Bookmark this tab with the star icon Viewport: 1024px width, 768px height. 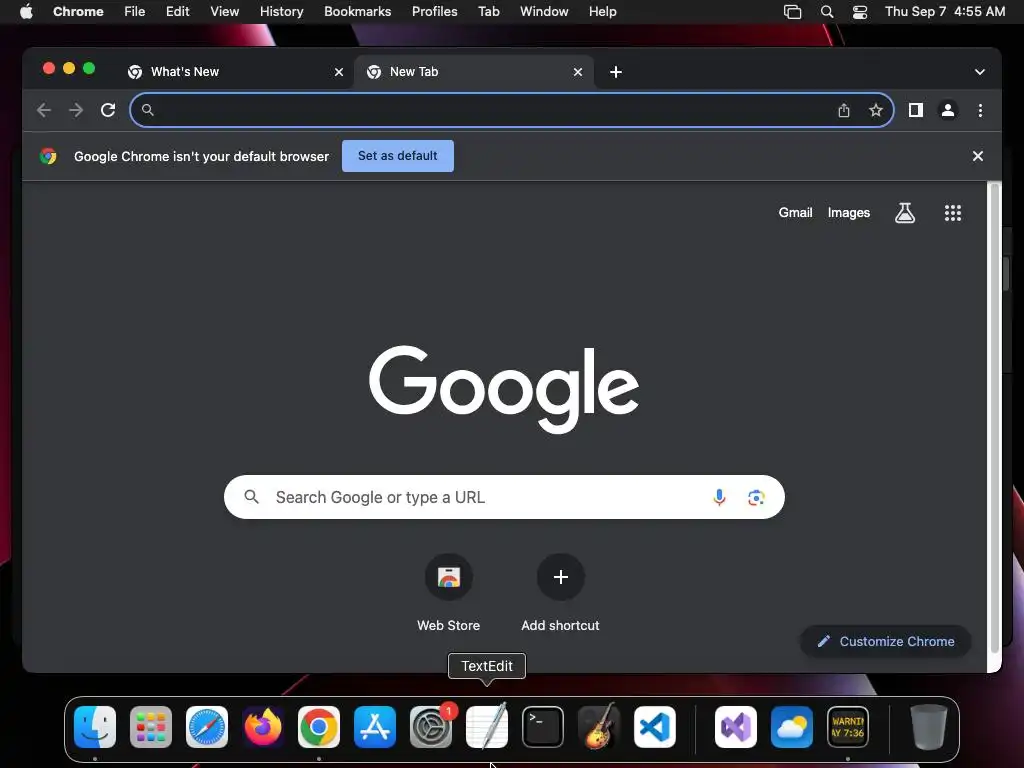pos(876,110)
